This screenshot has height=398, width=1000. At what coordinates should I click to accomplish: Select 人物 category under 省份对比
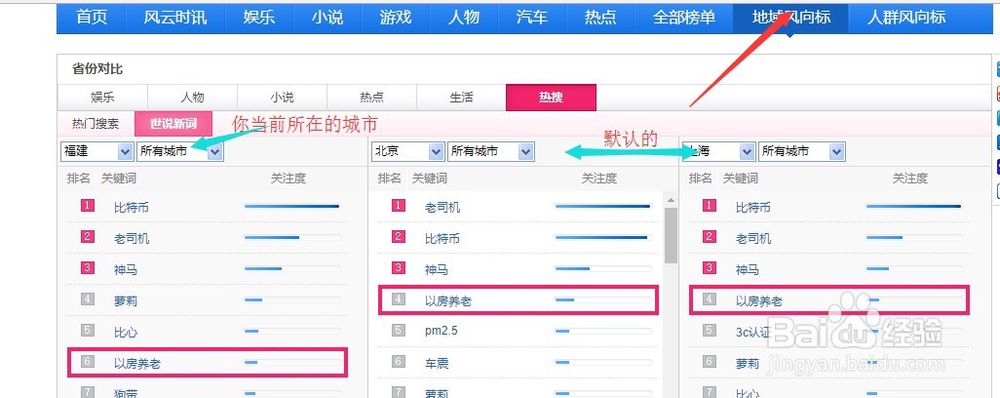click(192, 98)
